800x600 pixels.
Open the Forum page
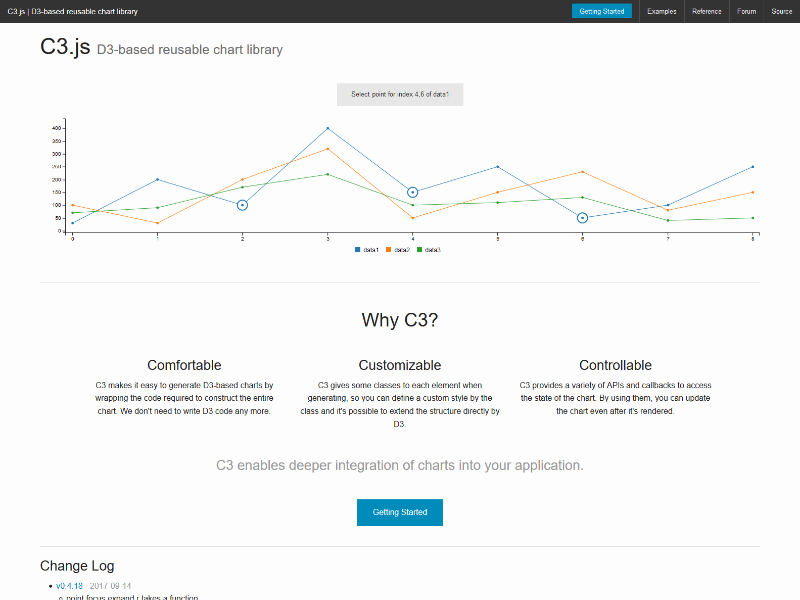(746, 11)
